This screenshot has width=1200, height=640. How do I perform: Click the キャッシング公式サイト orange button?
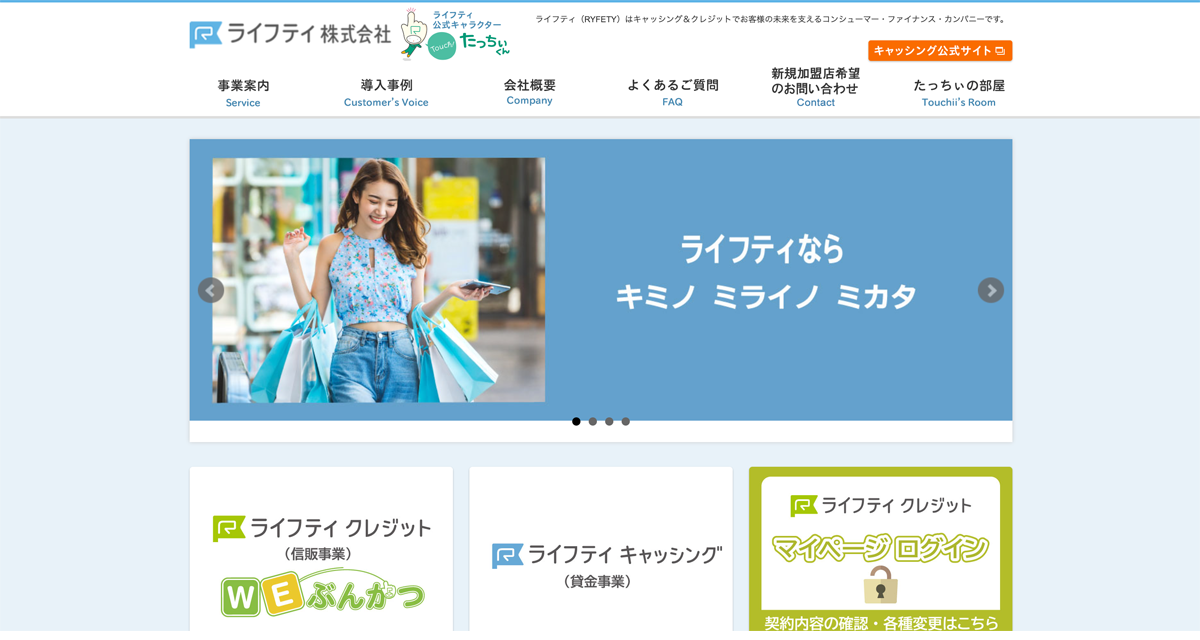[x=940, y=48]
